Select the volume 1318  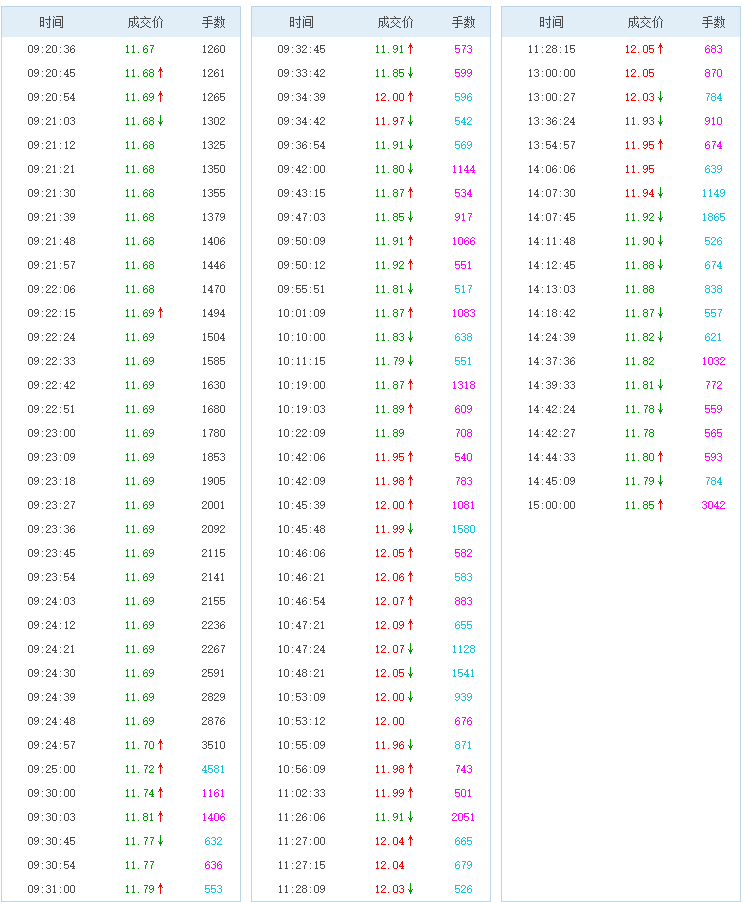(464, 385)
